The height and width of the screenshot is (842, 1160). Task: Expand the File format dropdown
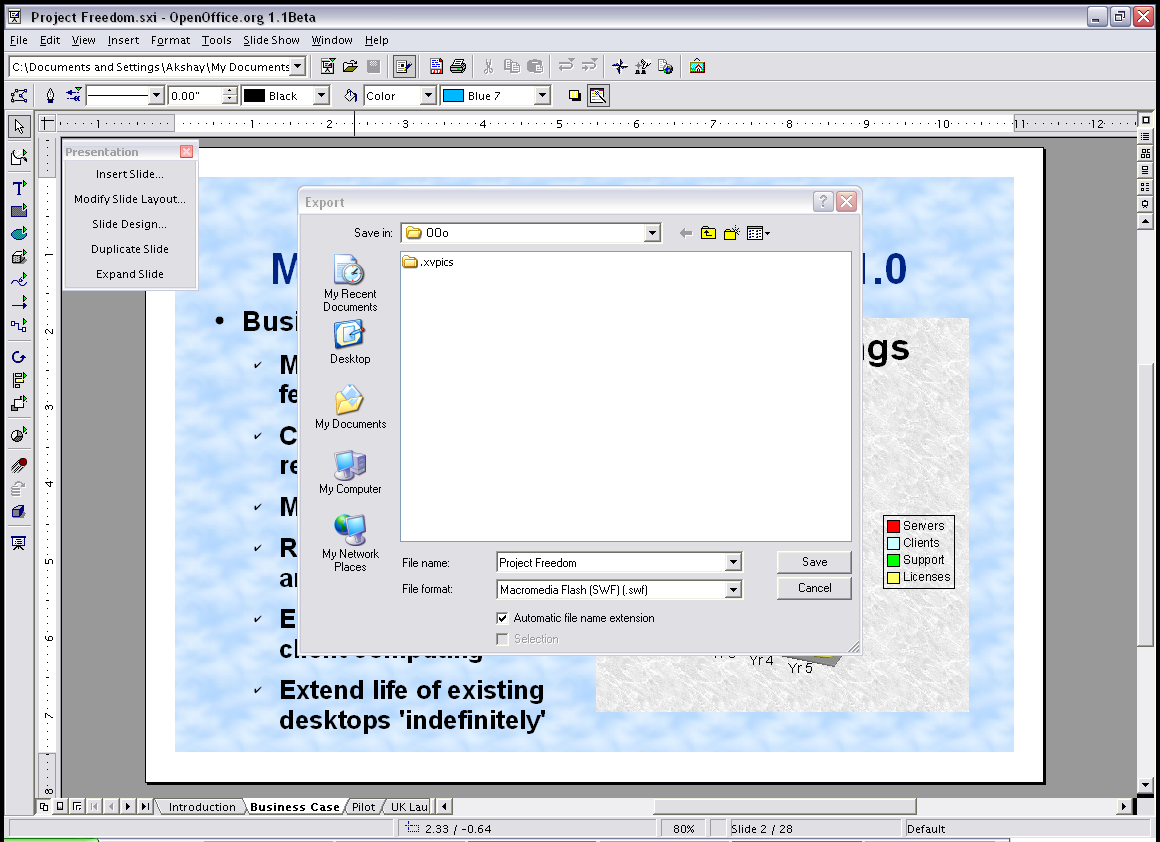(x=733, y=590)
